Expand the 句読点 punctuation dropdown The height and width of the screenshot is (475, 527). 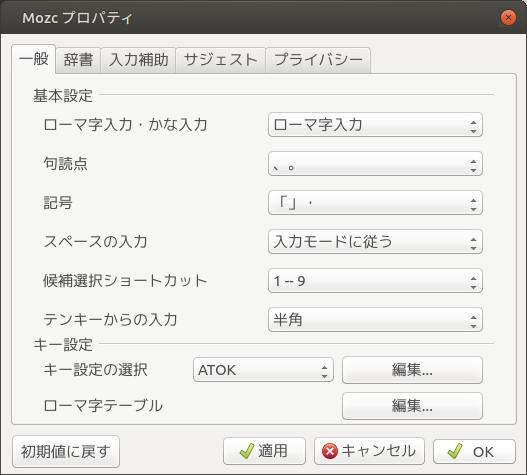click(375, 164)
